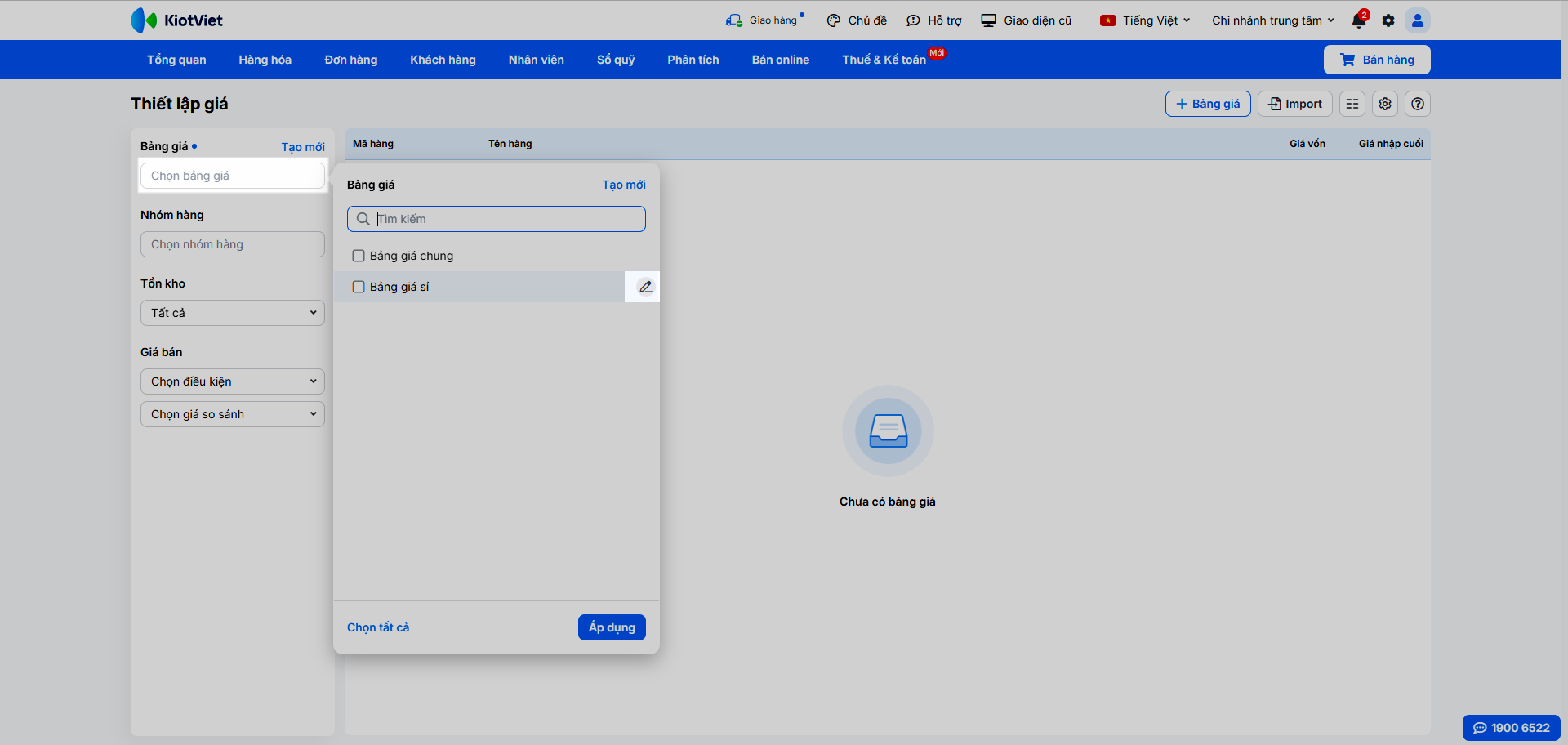Click the Thiết lập giá page title
The width and height of the screenshot is (1568, 745).
click(180, 104)
